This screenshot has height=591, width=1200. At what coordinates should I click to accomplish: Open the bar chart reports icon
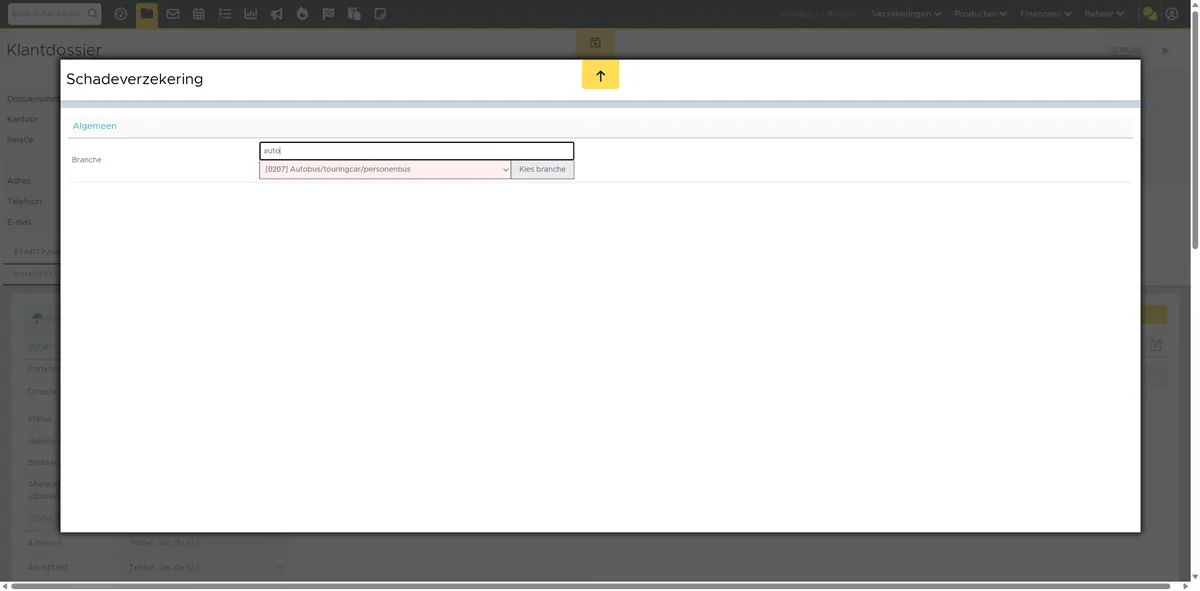250,14
